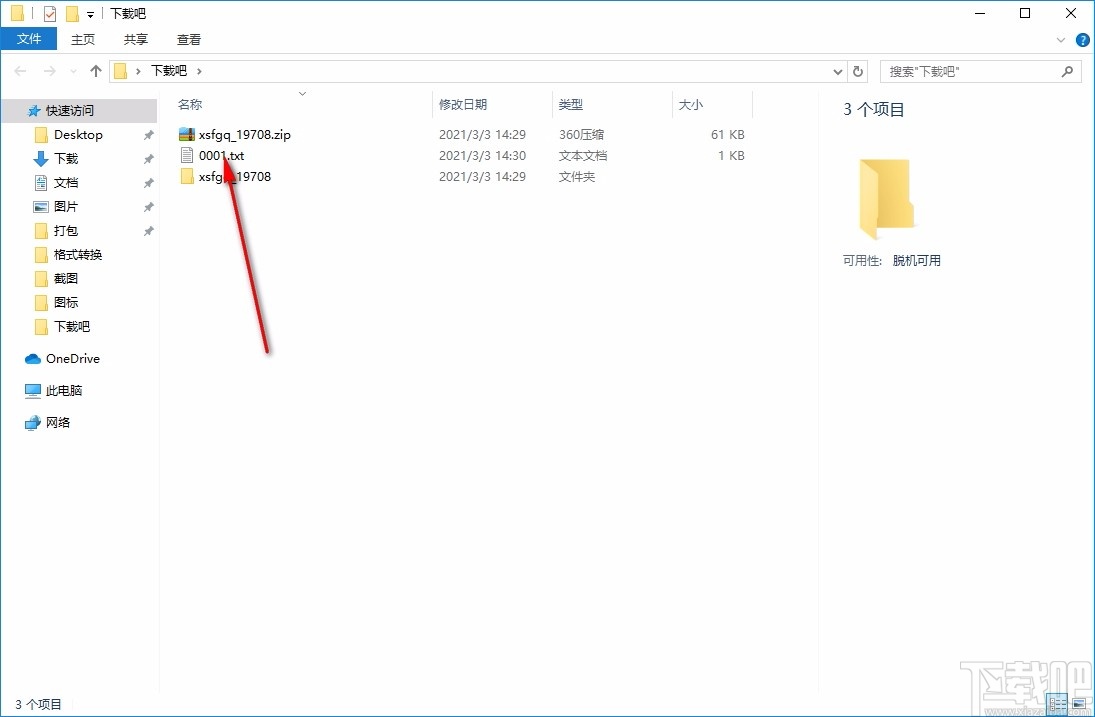This screenshot has height=717, width=1095.
Task: Open 图片 in the navigation pane
Action: click(66, 207)
